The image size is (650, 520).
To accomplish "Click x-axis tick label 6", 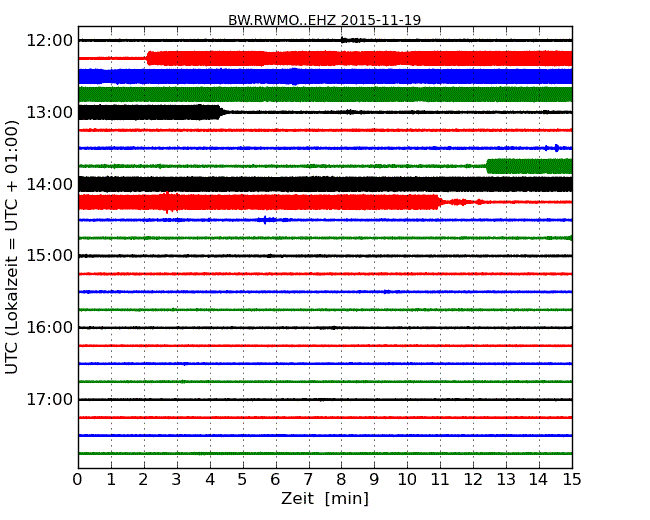I will tap(276, 479).
